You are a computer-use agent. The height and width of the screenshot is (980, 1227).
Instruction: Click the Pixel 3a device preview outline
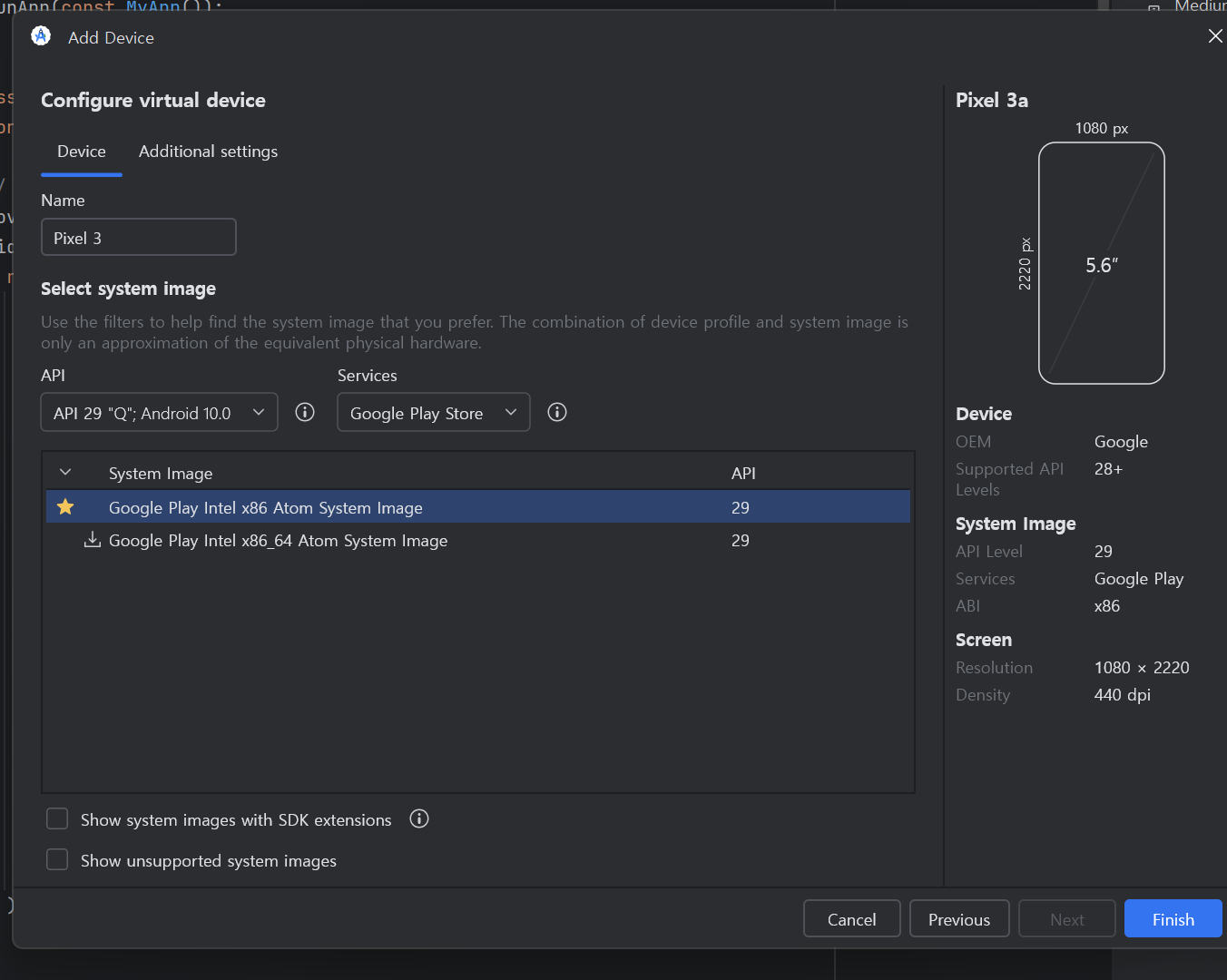1101,263
